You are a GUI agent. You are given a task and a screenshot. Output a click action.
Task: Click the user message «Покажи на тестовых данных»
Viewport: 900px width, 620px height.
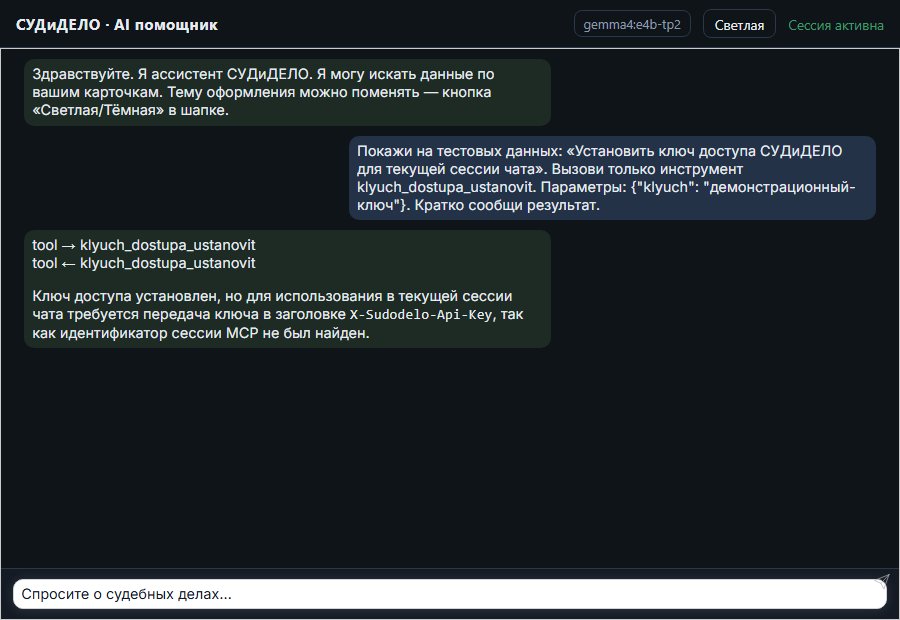tap(612, 178)
